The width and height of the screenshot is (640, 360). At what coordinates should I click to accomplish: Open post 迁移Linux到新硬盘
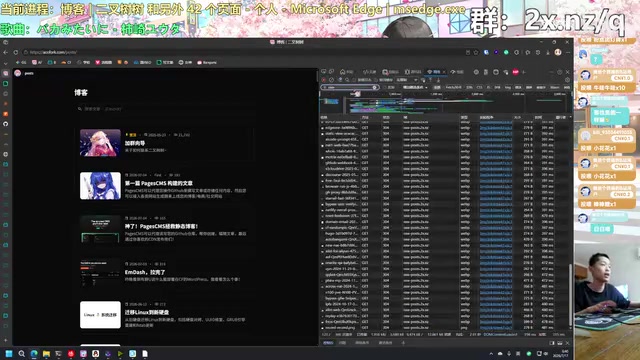tap(147, 312)
